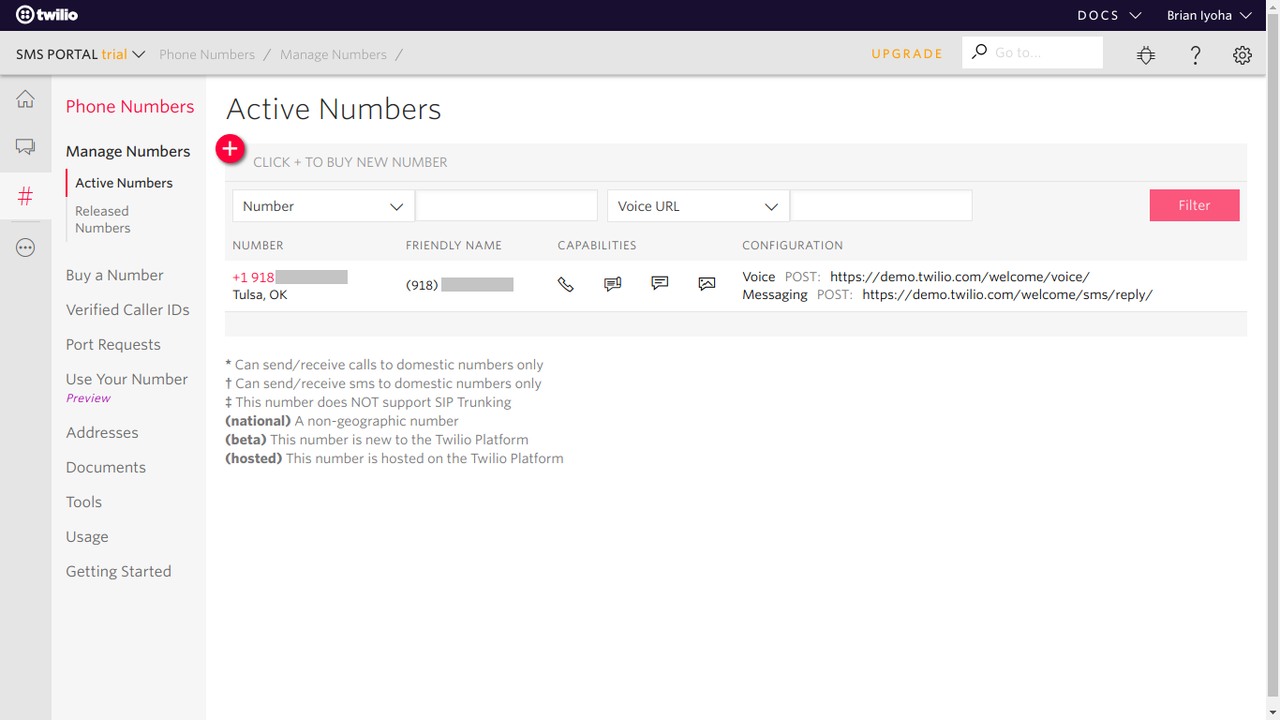Click the MMS picture message capability icon
The height and width of the screenshot is (720, 1280).
(707, 285)
